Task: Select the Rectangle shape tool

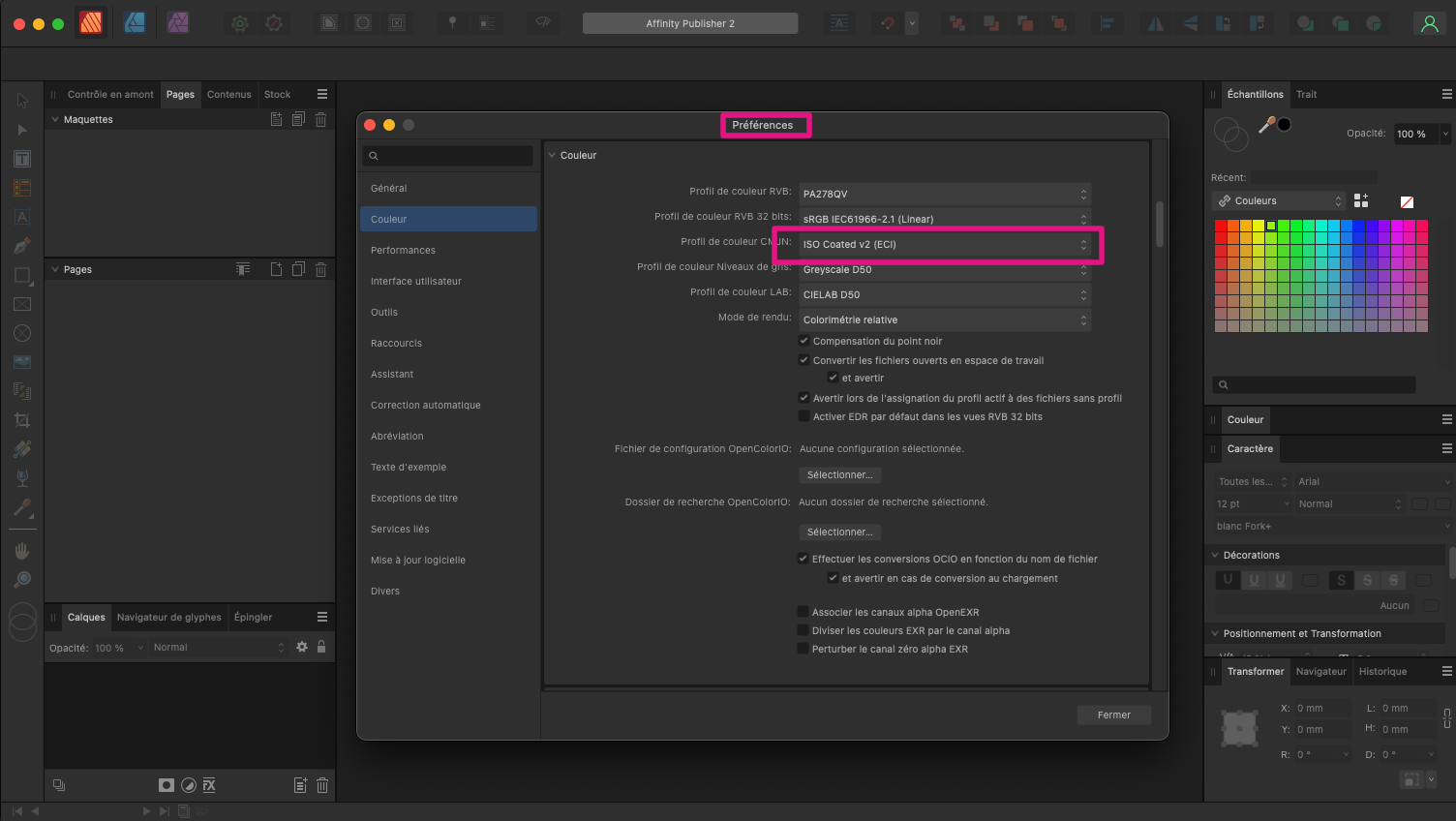Action: [22, 275]
